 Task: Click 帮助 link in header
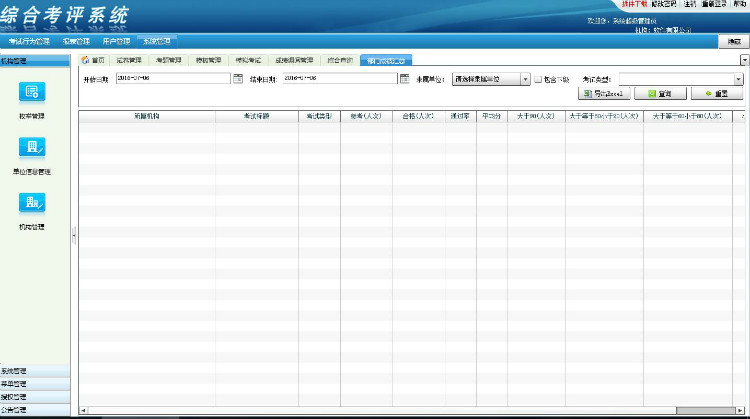[740, 4]
